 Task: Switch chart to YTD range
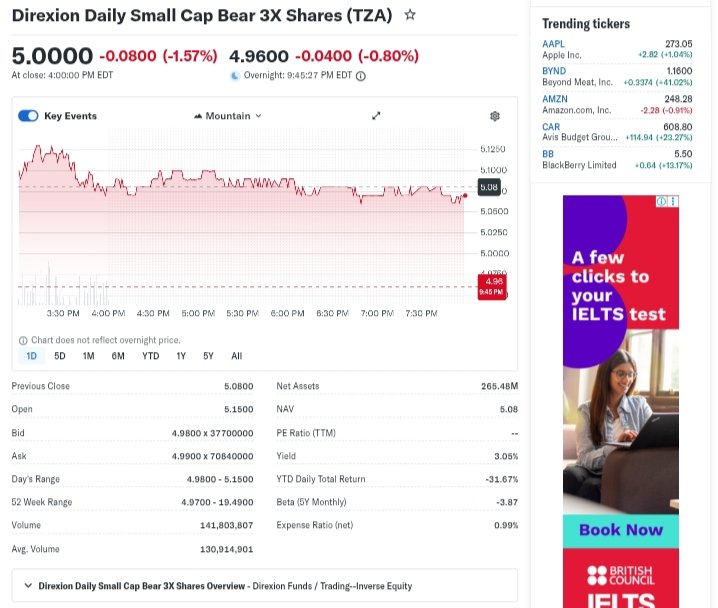pos(150,356)
